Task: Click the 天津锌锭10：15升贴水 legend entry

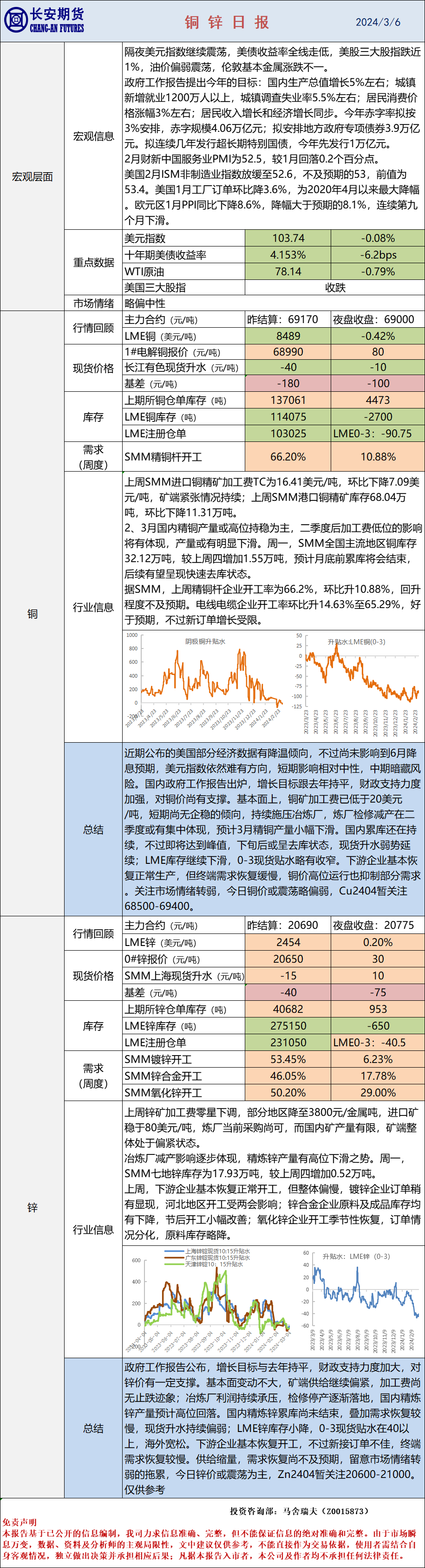Action: 204,1264
